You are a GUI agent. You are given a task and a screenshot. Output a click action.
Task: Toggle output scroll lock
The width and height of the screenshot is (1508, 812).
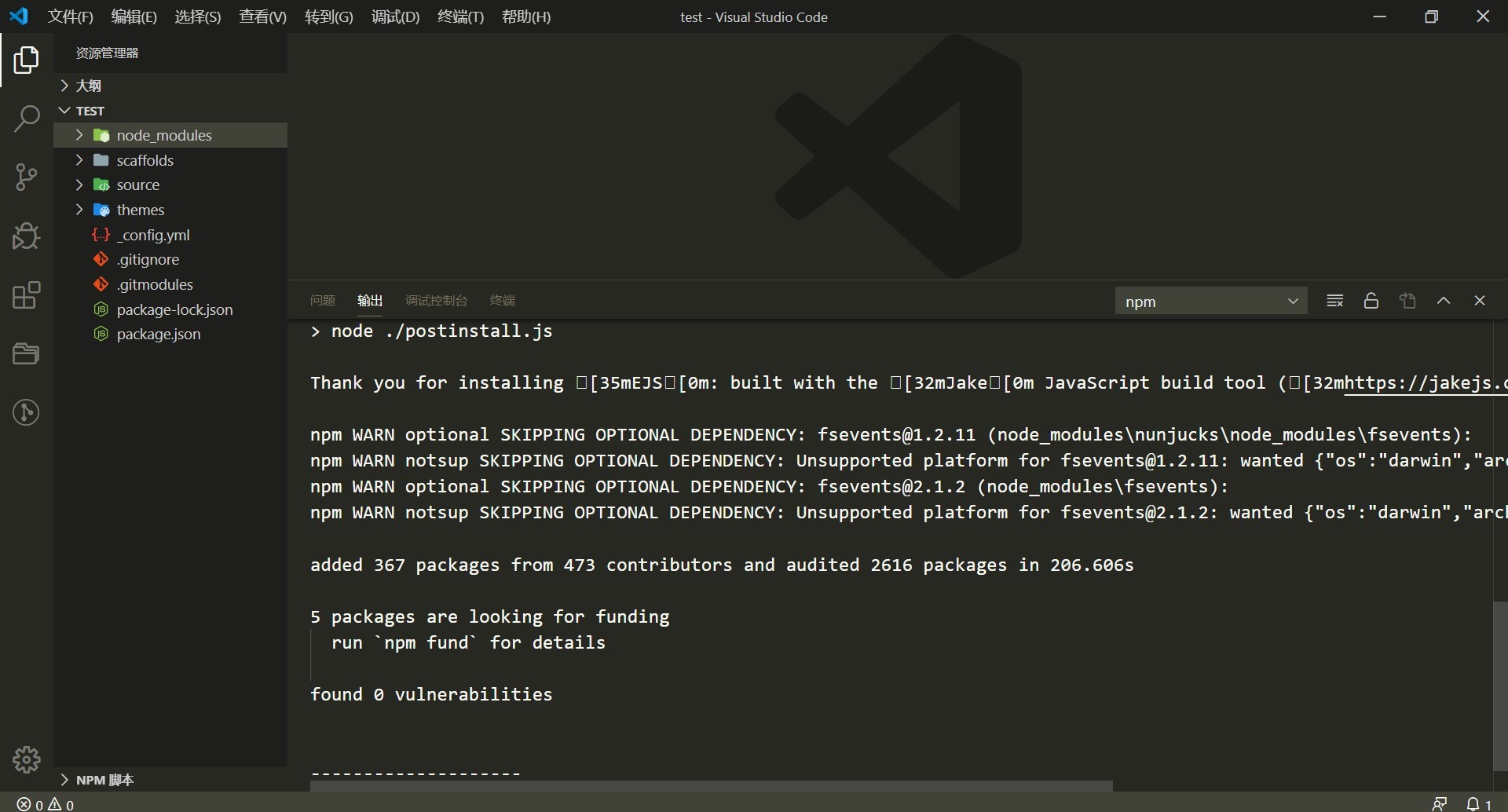pyautogui.click(x=1371, y=301)
